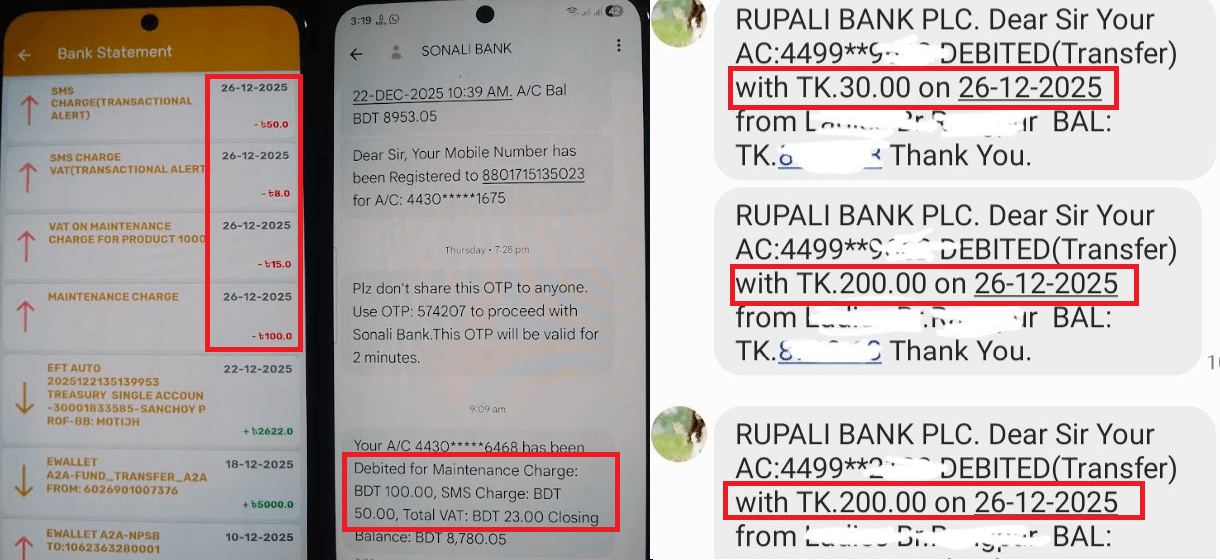The width and height of the screenshot is (1220, 560).
Task: Tap the Bank Statement header title
Action: (x=115, y=53)
